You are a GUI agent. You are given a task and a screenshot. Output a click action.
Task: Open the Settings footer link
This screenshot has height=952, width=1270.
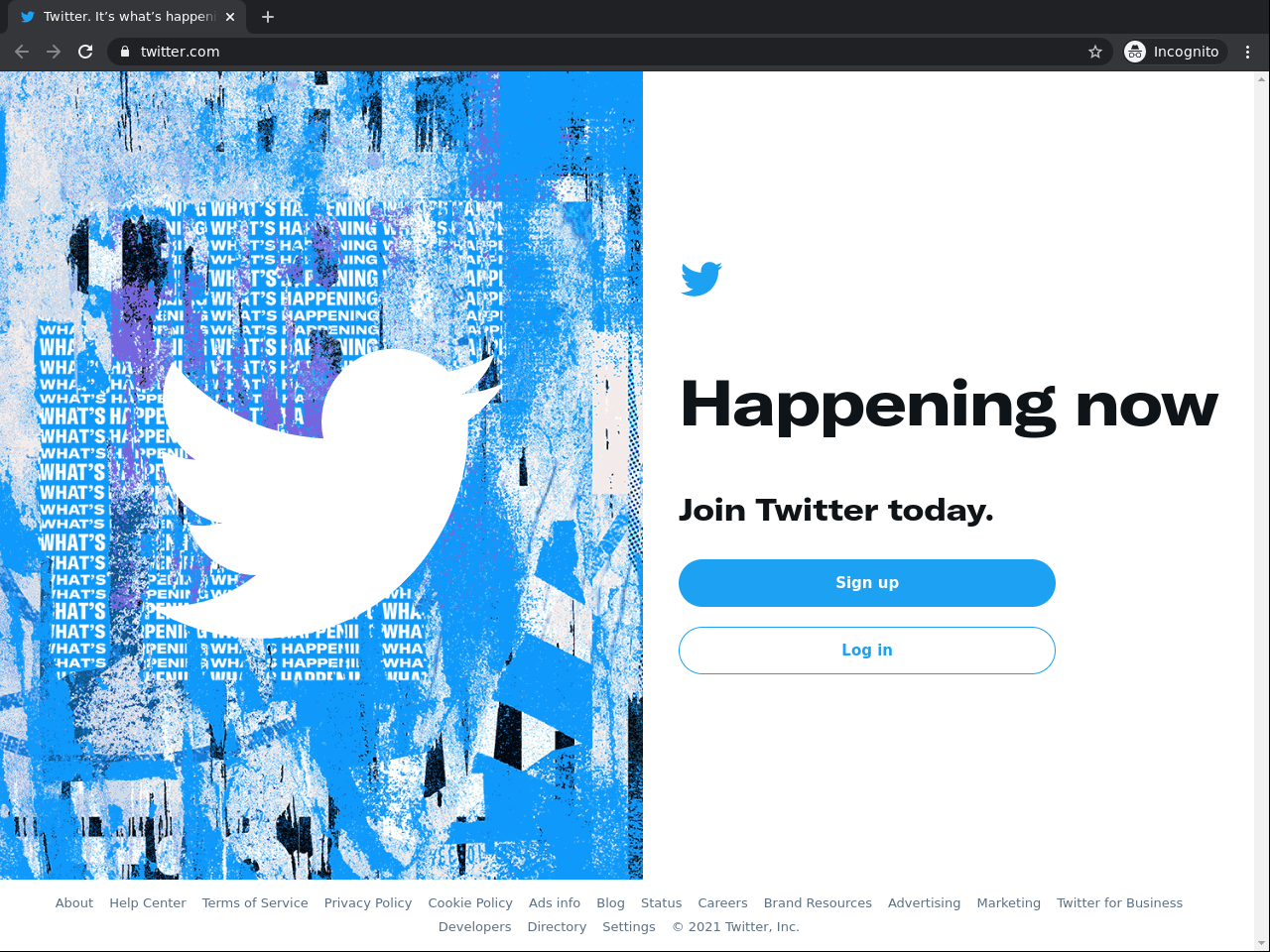[629, 927]
